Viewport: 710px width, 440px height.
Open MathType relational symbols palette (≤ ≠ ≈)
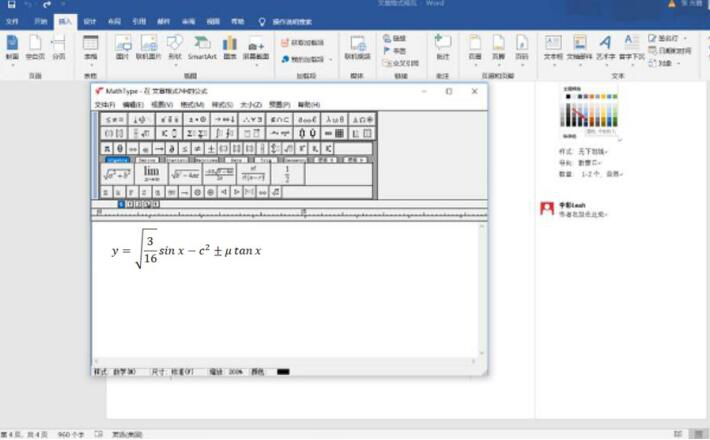click(x=114, y=120)
